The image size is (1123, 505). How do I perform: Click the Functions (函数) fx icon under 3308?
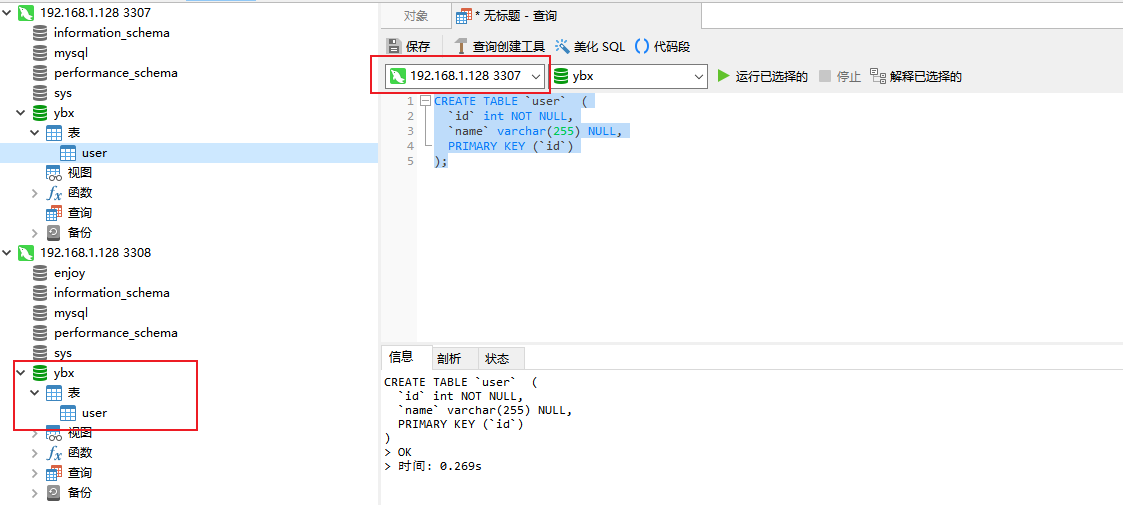click(x=54, y=453)
